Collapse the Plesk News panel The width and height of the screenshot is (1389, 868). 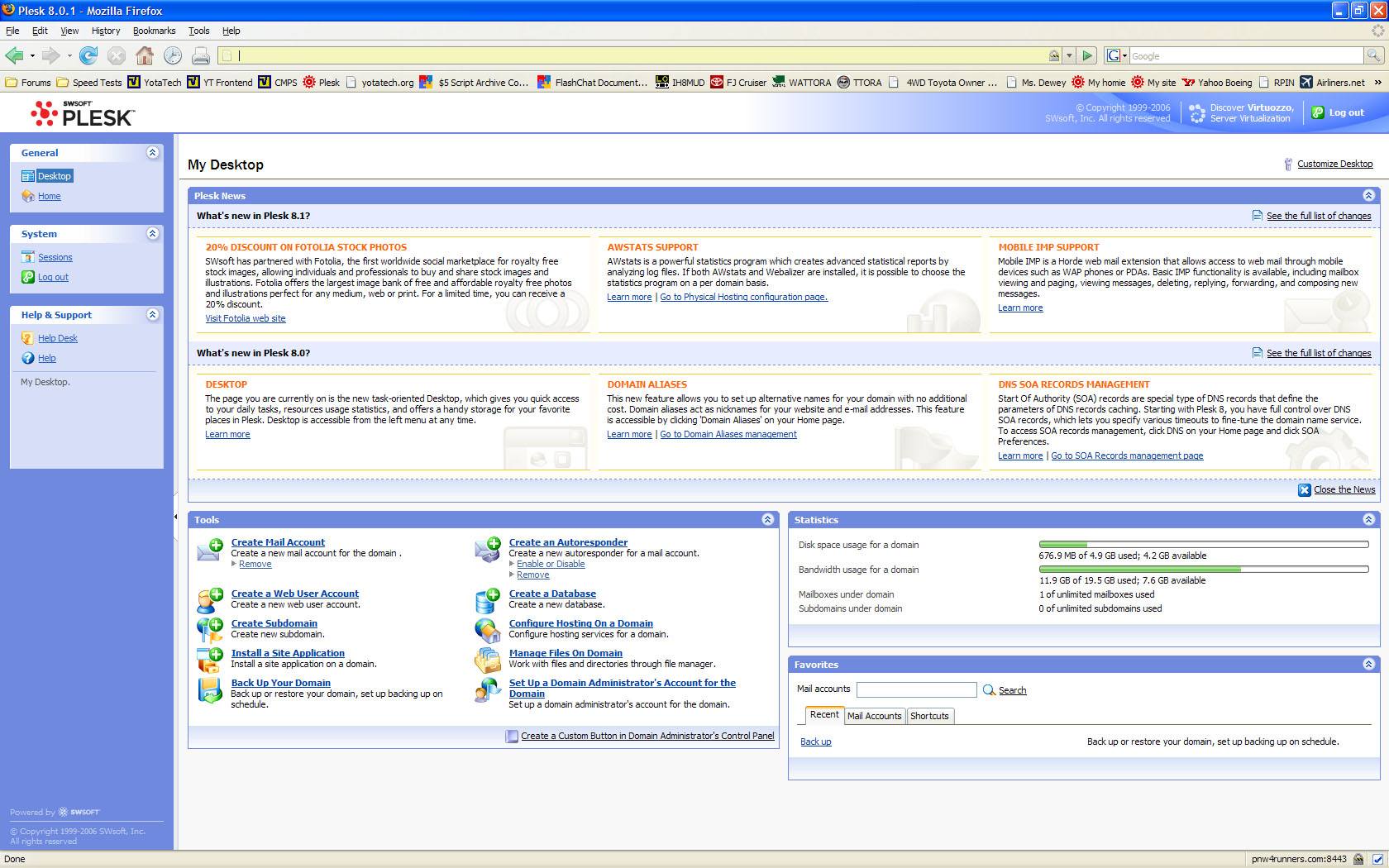(1368, 196)
